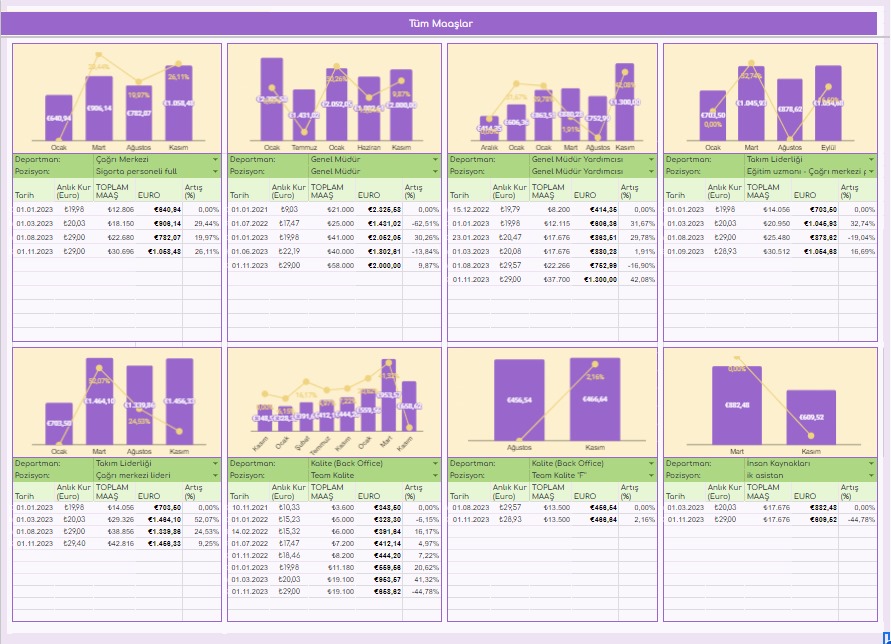
Task: Open the Eğitim uzmanı position dropdown
Action: pyautogui.click(x=871, y=171)
